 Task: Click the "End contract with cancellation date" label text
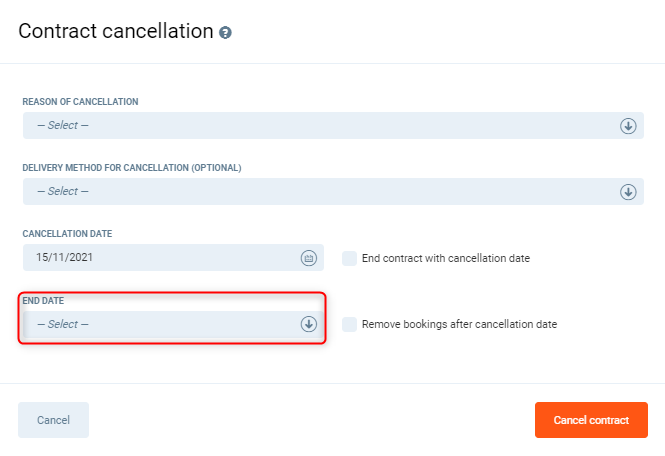(x=445, y=258)
